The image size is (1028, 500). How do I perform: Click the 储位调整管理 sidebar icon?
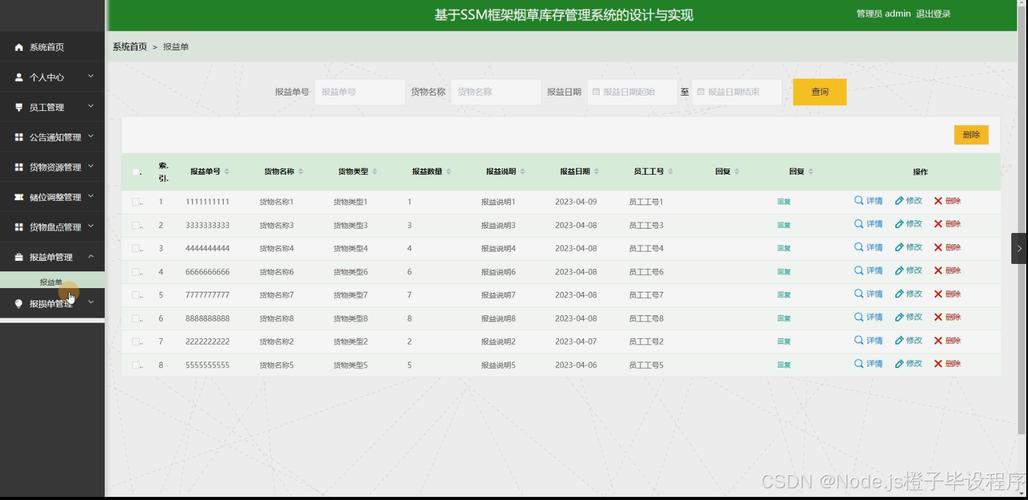point(19,197)
